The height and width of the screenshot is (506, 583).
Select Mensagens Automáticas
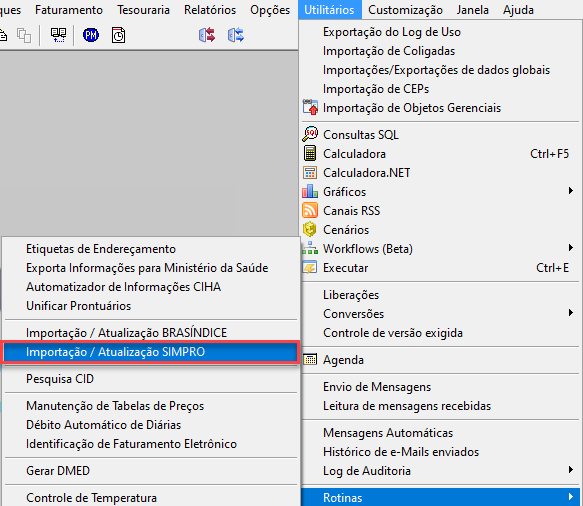point(440,433)
